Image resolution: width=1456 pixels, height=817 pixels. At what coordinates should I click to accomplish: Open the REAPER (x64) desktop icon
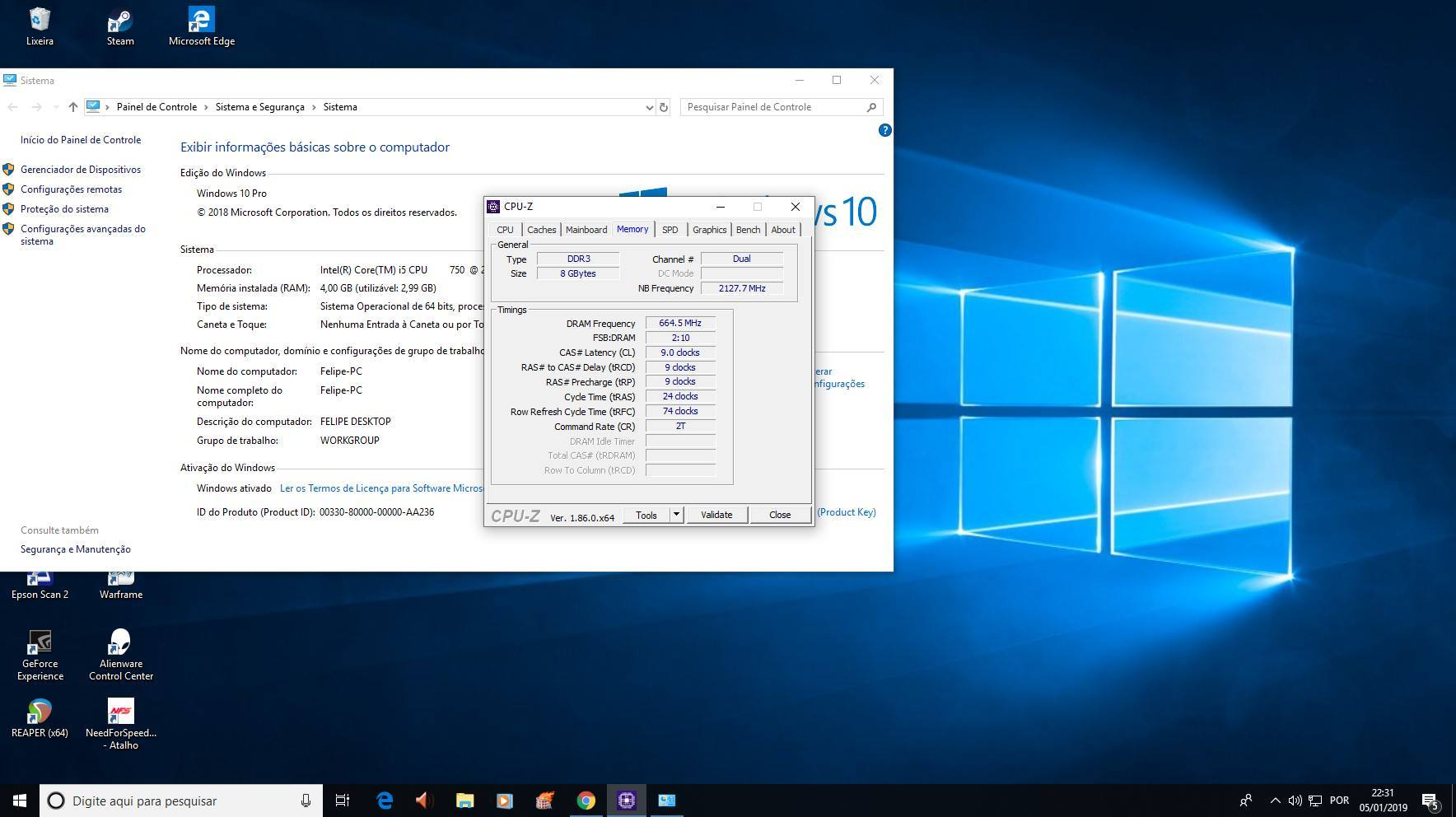point(40,718)
